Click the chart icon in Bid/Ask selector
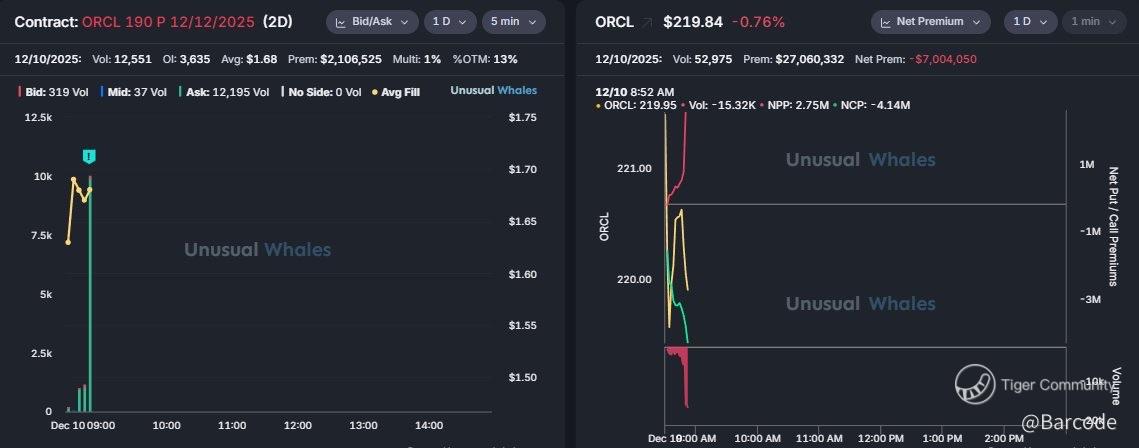 [x=340, y=22]
